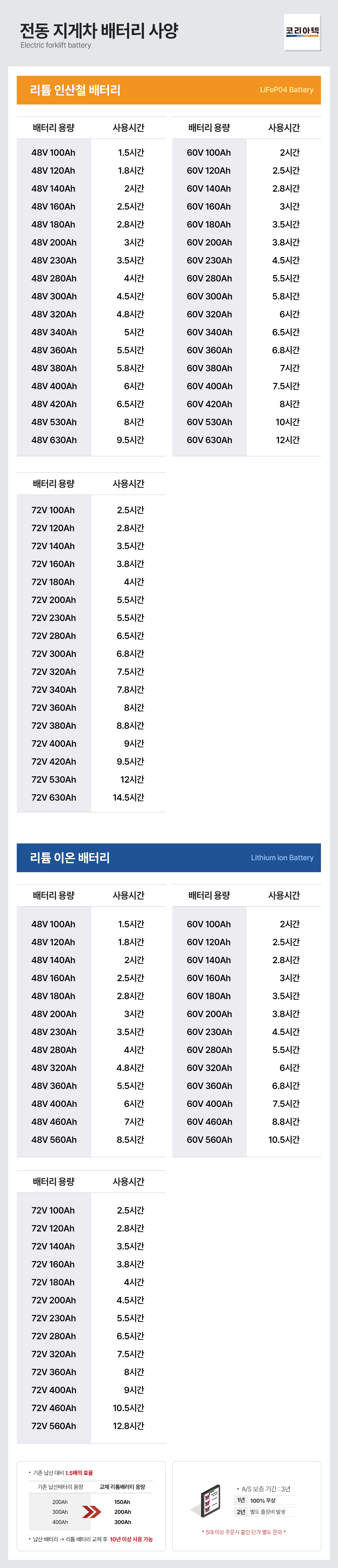
Task: Click the 10.5시간 value for 60V 560Ah
Action: pos(284,1139)
